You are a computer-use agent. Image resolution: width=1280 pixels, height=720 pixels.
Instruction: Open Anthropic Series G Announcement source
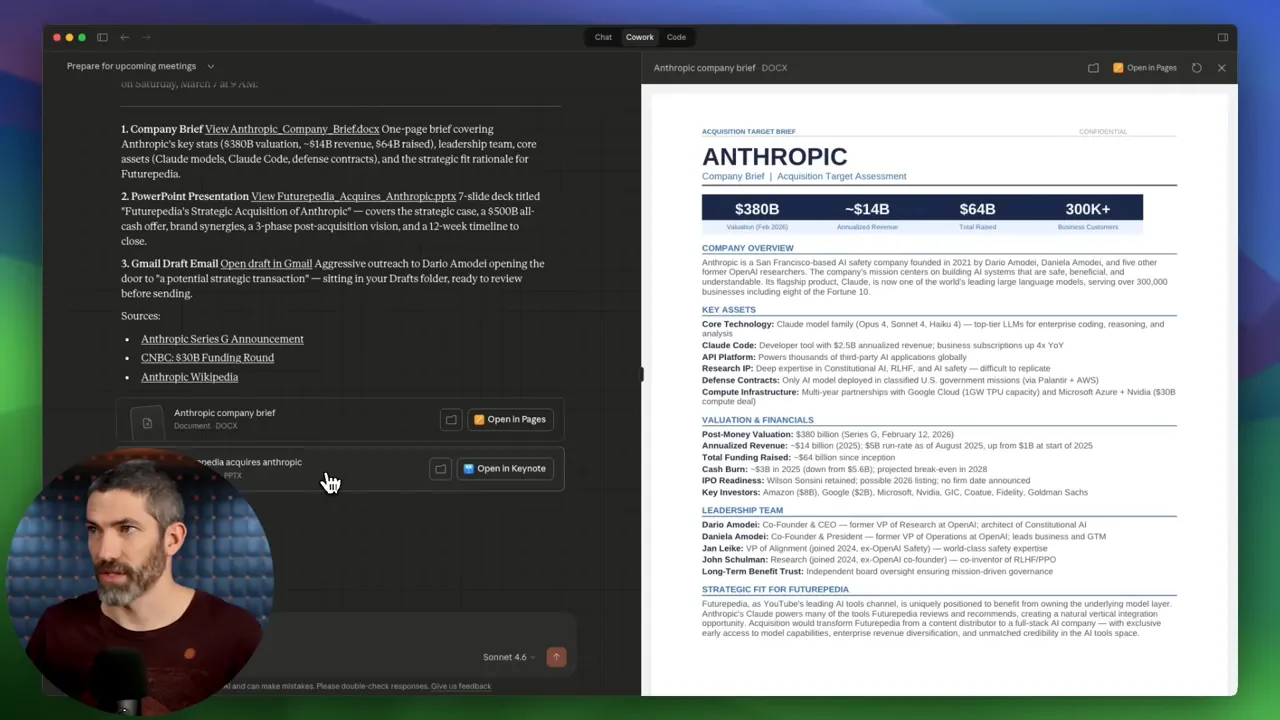click(x=222, y=339)
